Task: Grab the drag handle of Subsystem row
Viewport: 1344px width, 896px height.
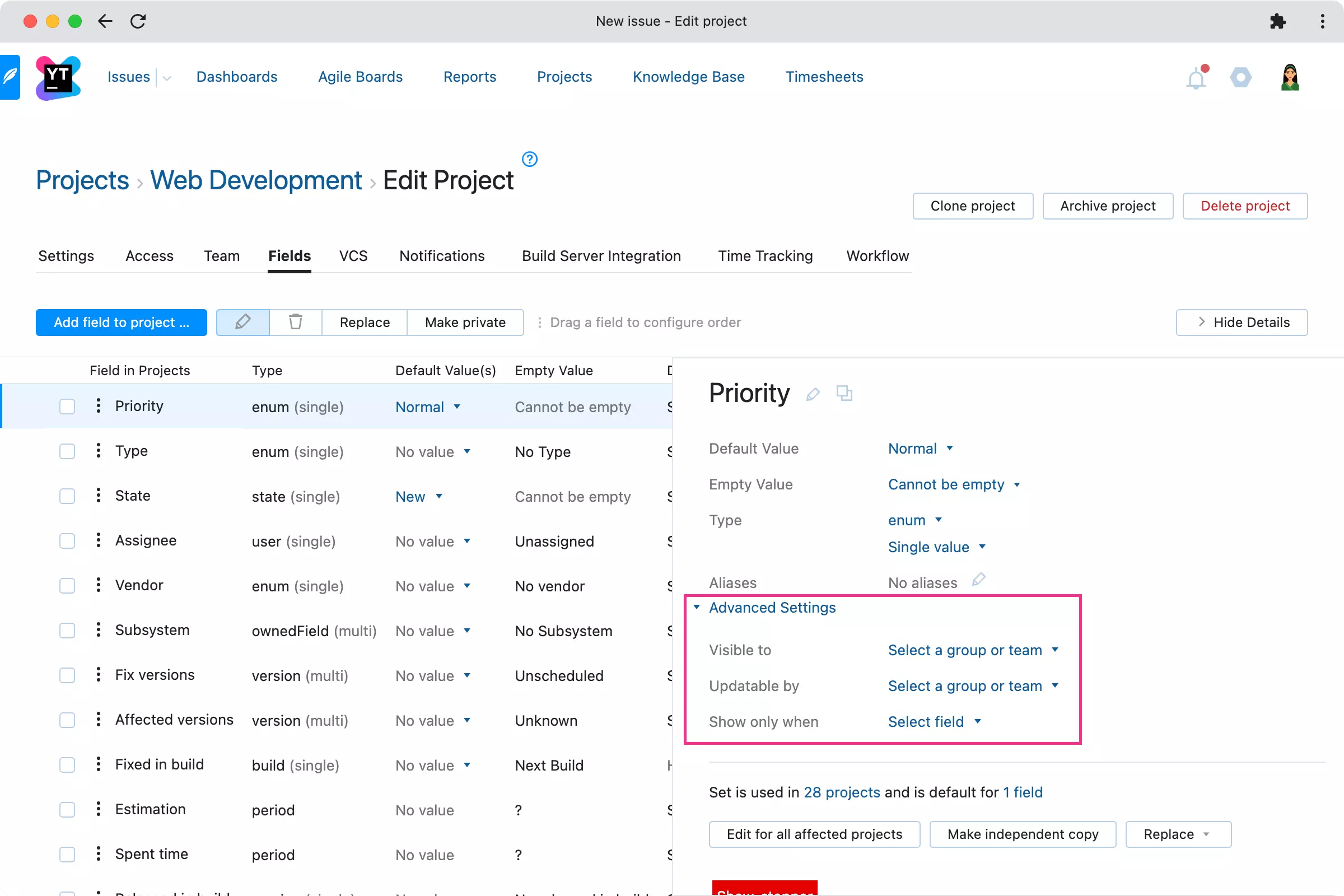Action: pos(99,629)
